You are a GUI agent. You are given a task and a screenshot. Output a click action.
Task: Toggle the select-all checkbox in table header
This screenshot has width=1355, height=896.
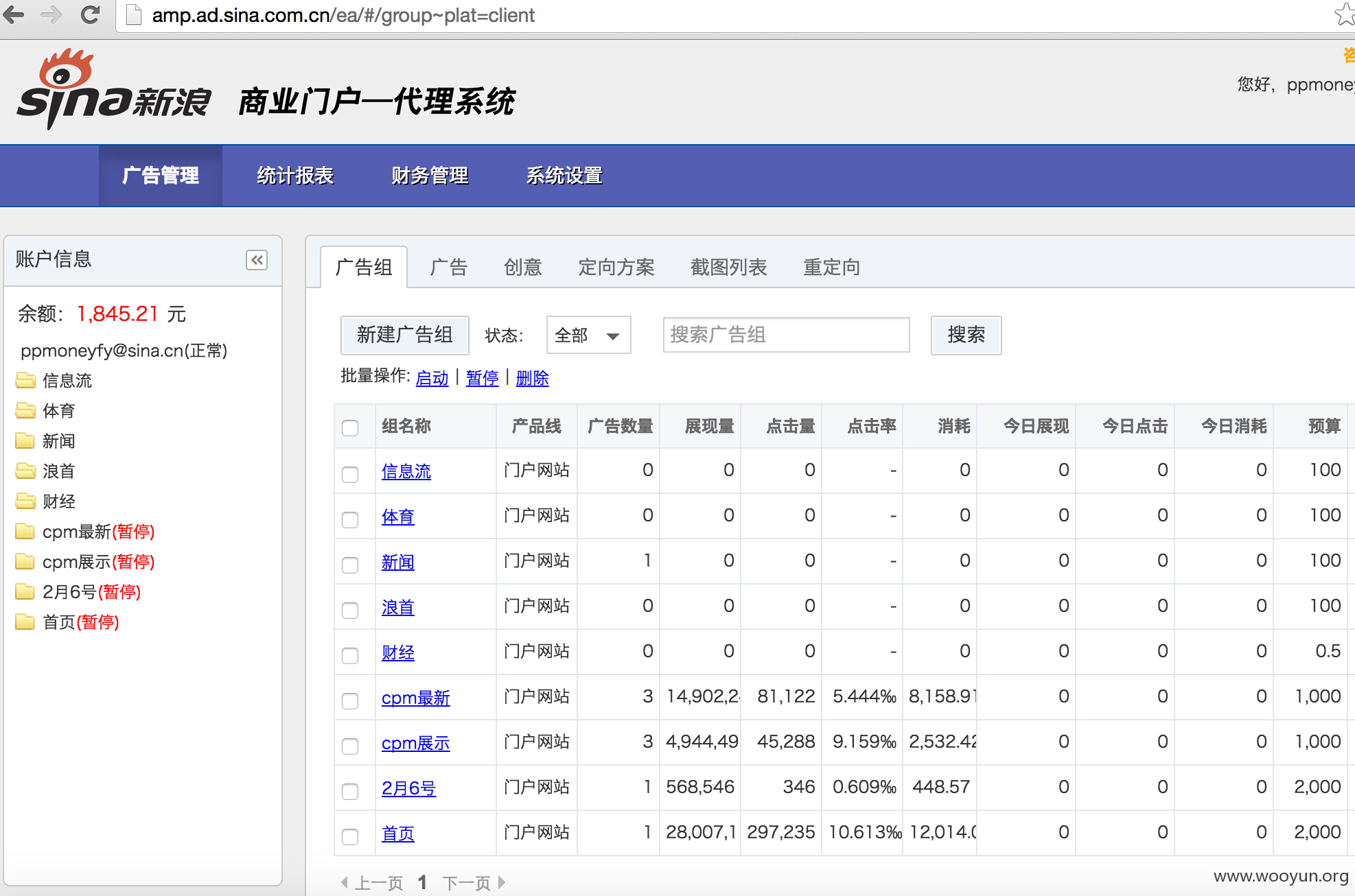click(350, 427)
